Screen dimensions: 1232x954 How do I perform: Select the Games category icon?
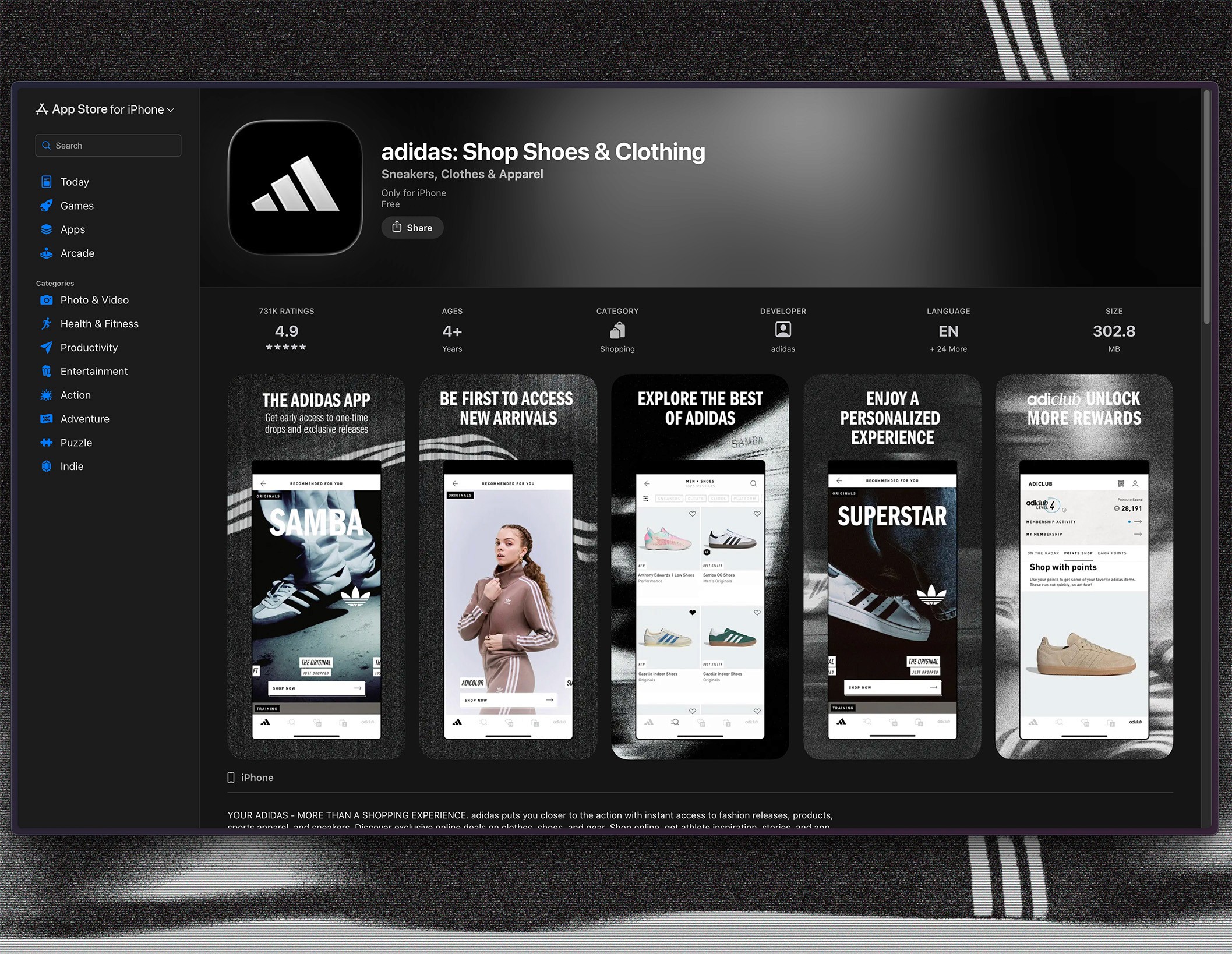[x=47, y=205]
